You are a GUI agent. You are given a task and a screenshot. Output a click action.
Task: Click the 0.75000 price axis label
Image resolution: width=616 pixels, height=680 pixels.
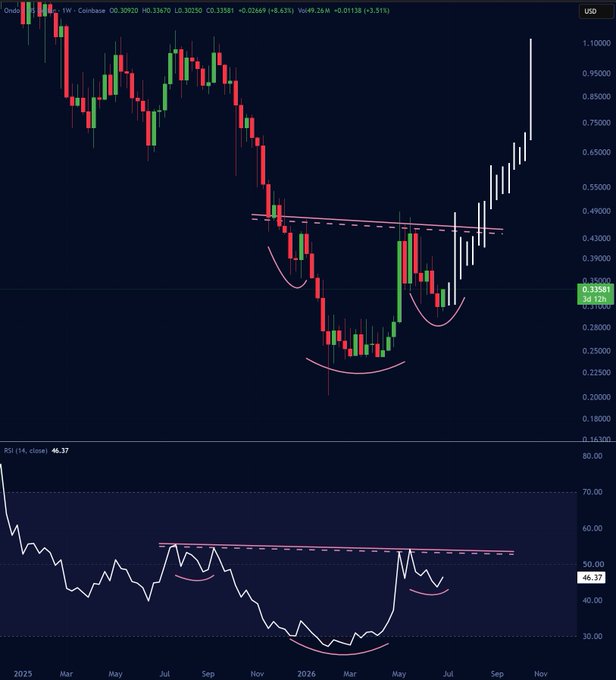coord(596,123)
